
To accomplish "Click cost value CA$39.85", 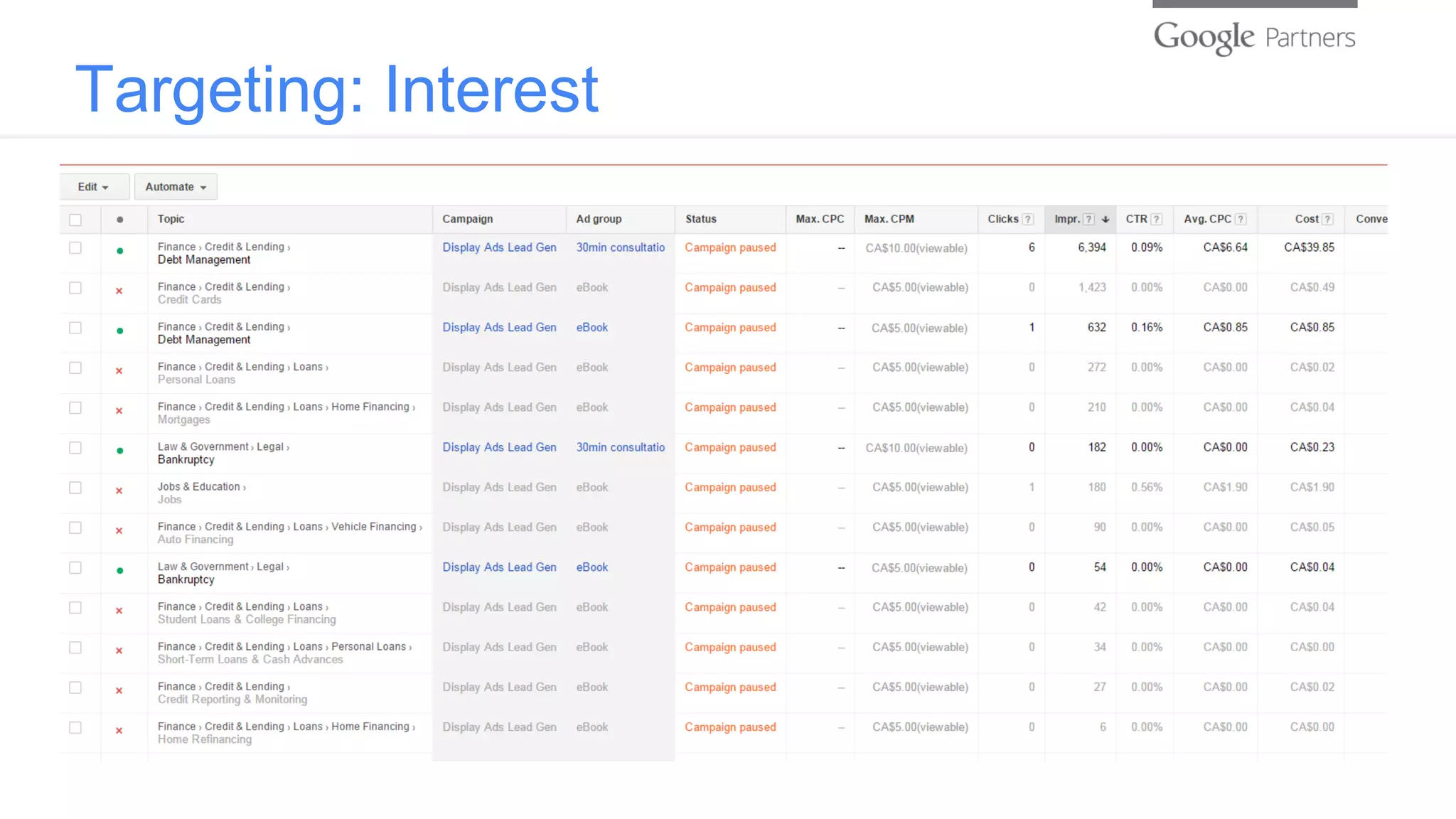I will click(1309, 247).
